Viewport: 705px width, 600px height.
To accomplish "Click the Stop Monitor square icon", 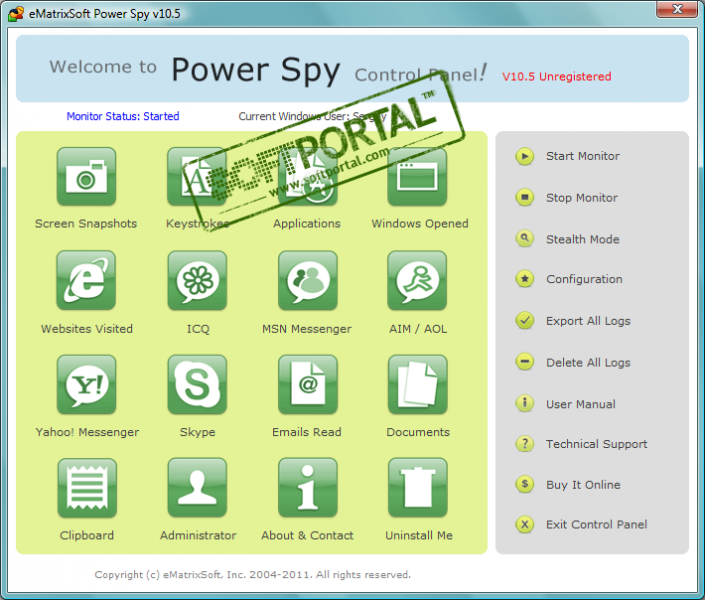I will click(524, 197).
